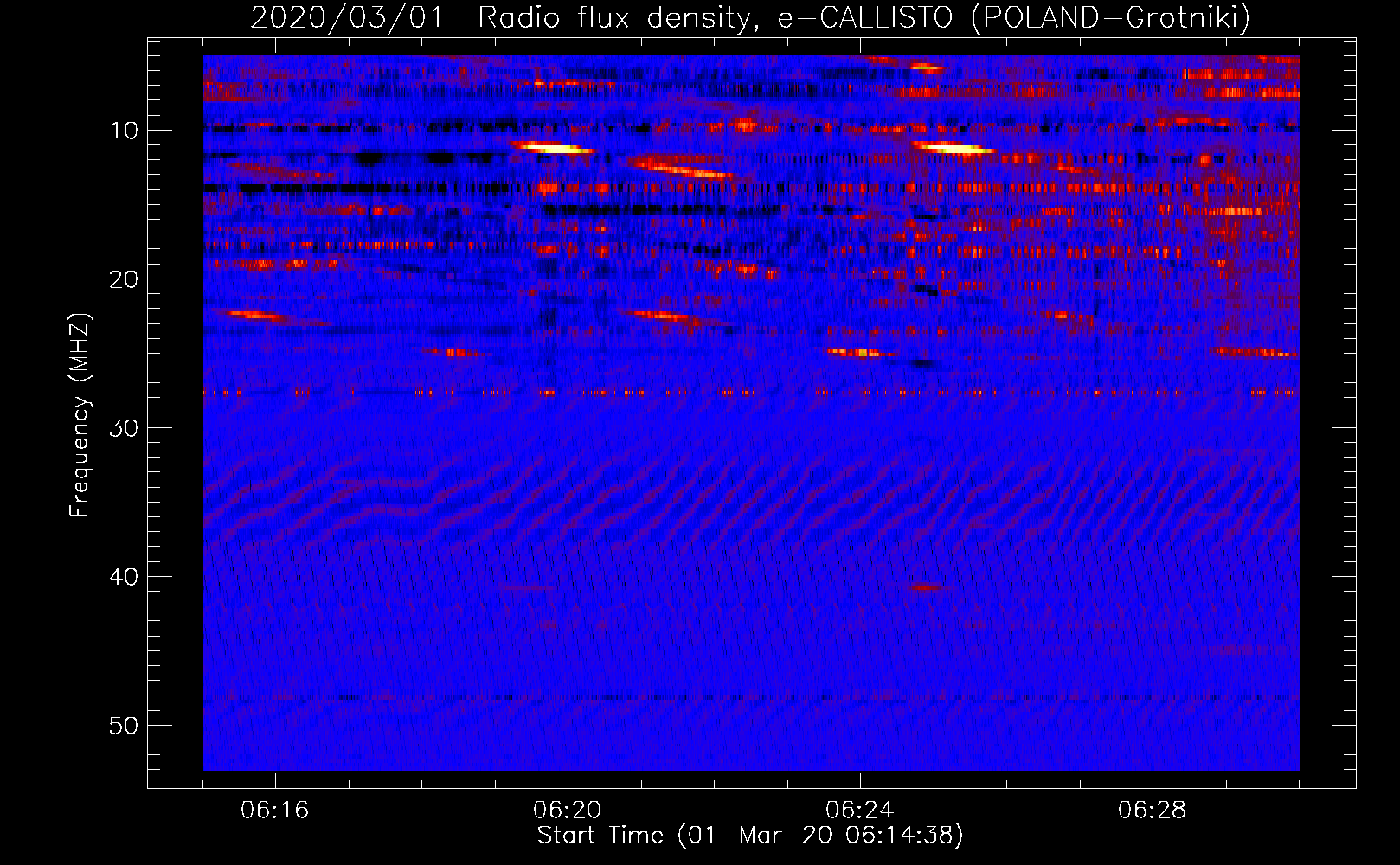1400x865 pixels.
Task: Click the frequency tick label "50"
Action: [x=125, y=726]
